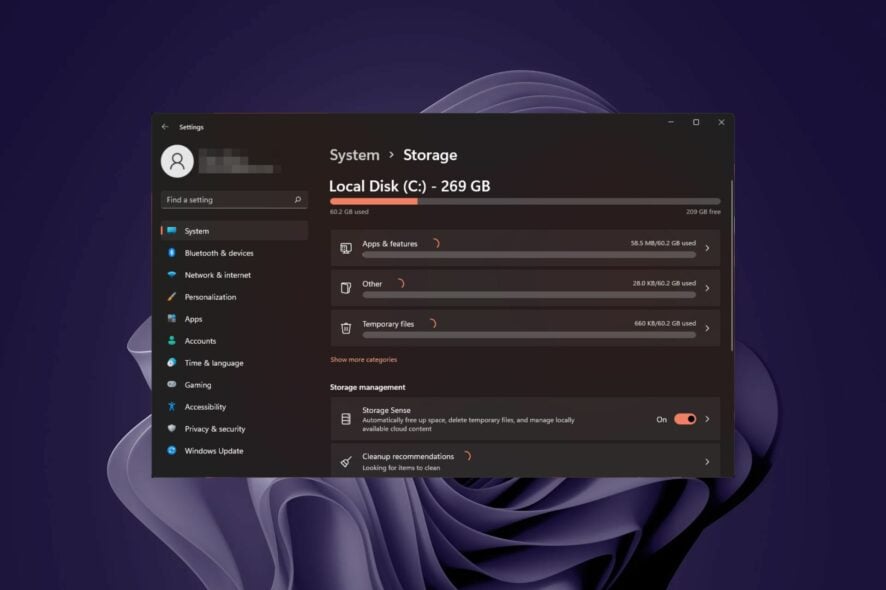Click the Apps & features usage bar
This screenshot has width=886, height=590.
pyautogui.click(x=529, y=255)
